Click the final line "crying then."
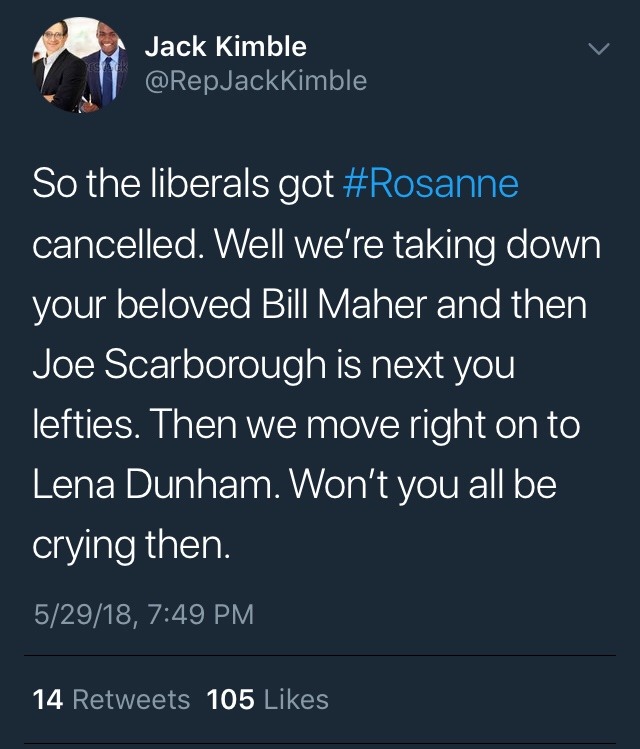This screenshot has height=749, width=640. [x=130, y=546]
